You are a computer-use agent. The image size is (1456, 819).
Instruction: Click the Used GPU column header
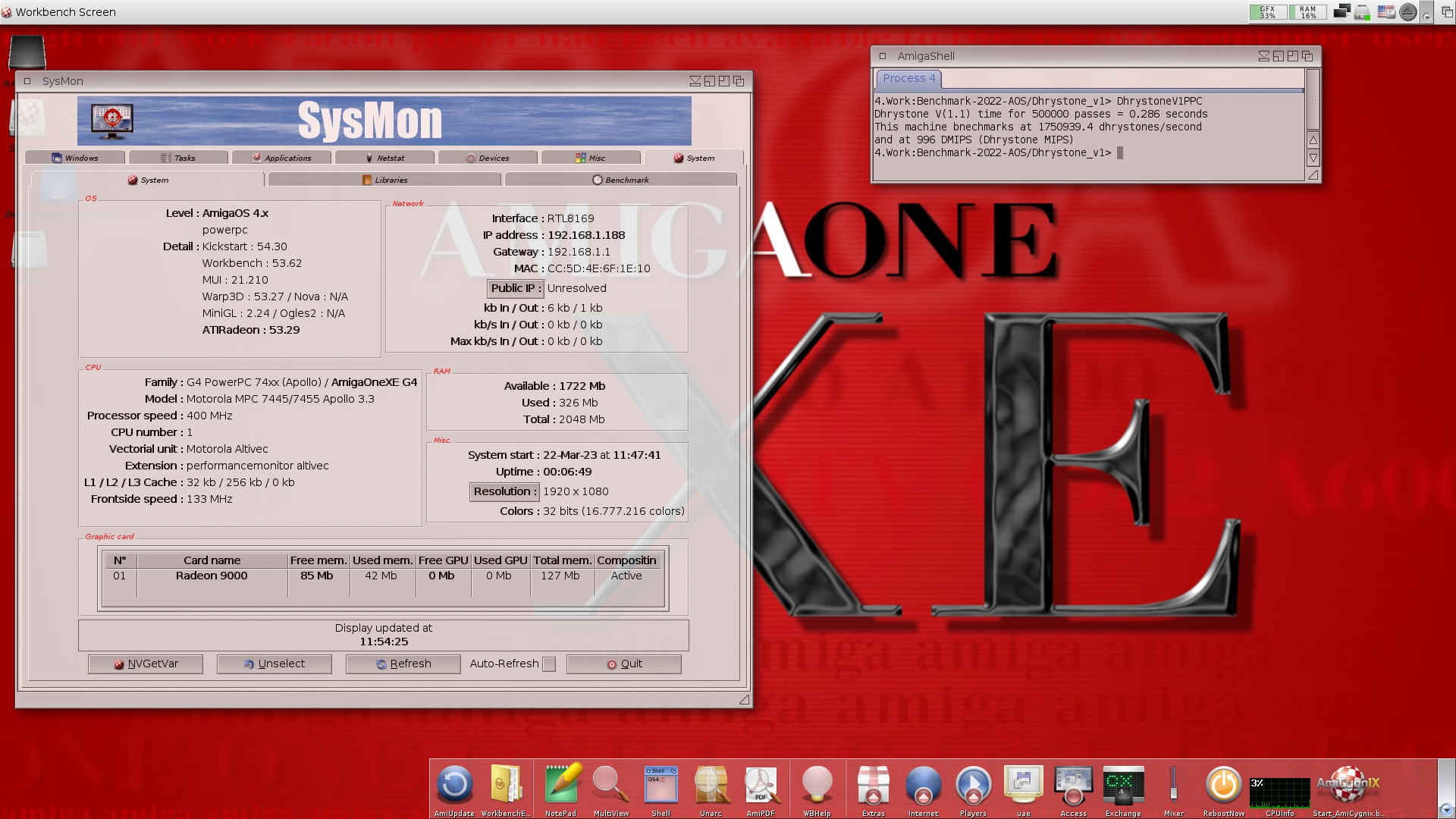[x=500, y=560]
